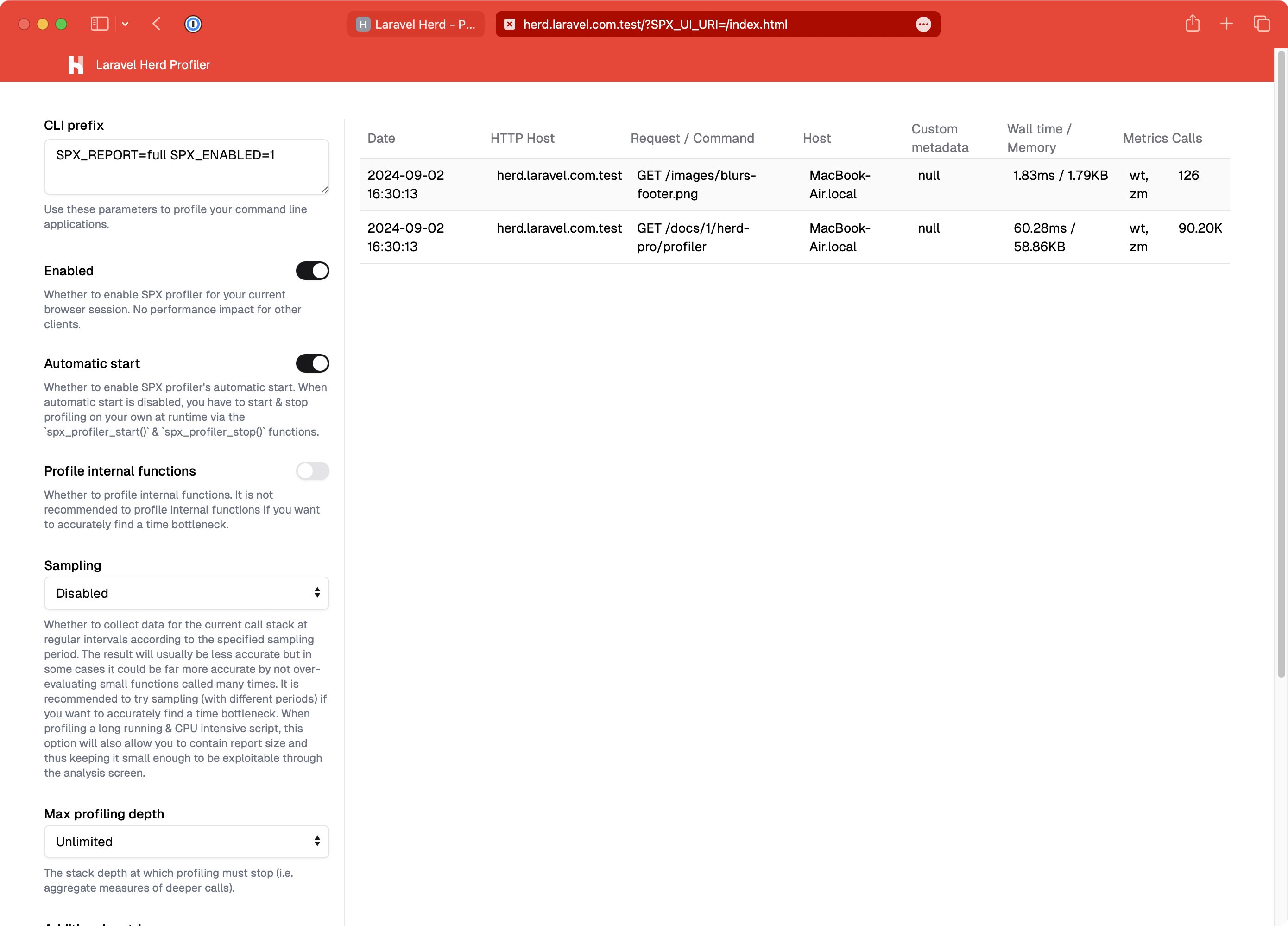Open the Safari sidebar
Screen dimensions: 1288x926
click(100, 24)
